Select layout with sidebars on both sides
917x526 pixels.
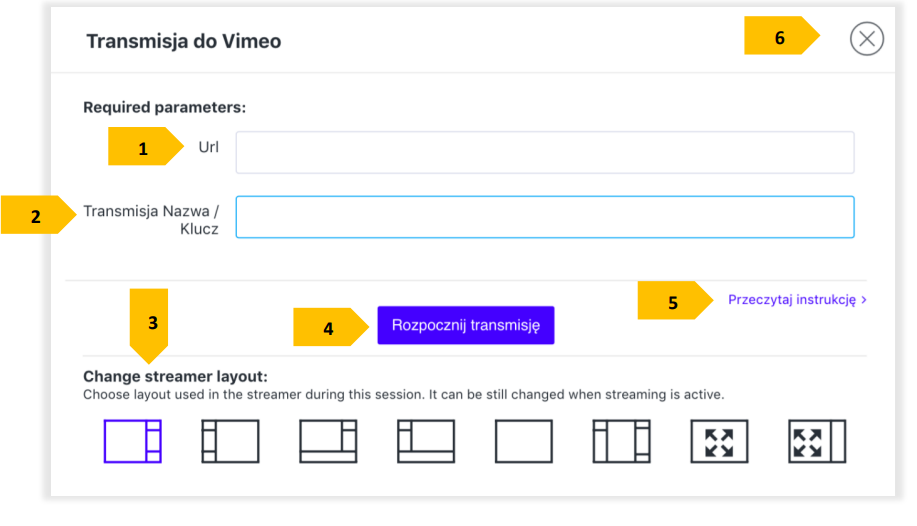pos(621,441)
